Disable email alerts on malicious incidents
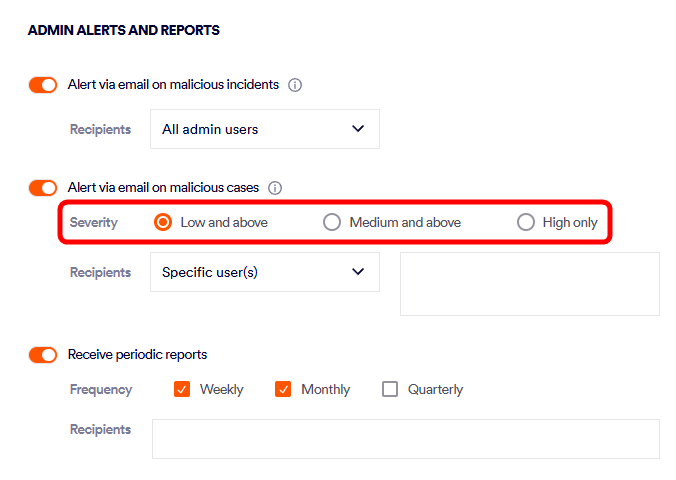This screenshot has height=480, width=676. point(43,85)
